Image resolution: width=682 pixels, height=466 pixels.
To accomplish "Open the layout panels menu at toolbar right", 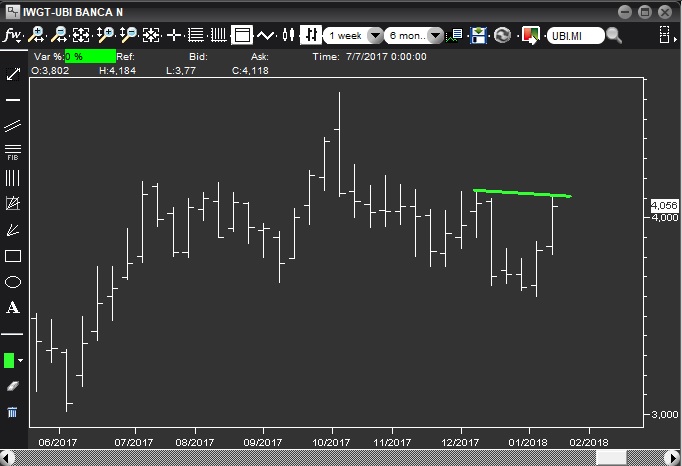I will (666, 35).
